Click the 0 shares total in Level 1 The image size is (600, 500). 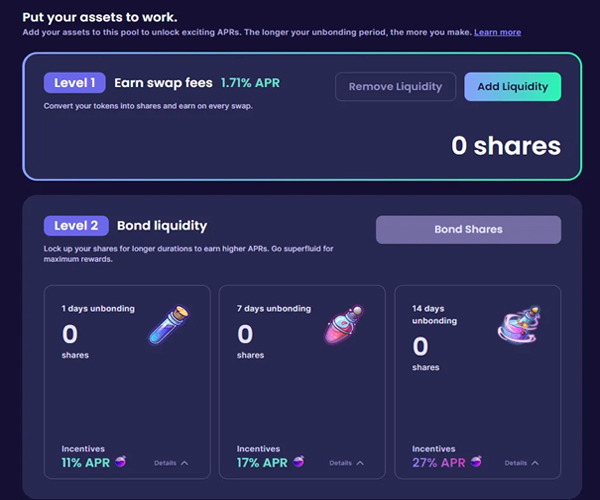click(x=506, y=146)
